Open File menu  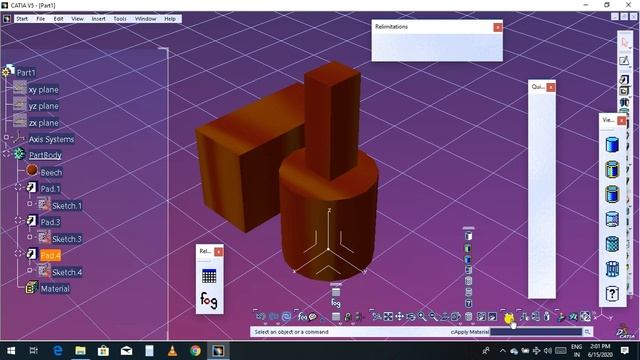tap(40, 19)
